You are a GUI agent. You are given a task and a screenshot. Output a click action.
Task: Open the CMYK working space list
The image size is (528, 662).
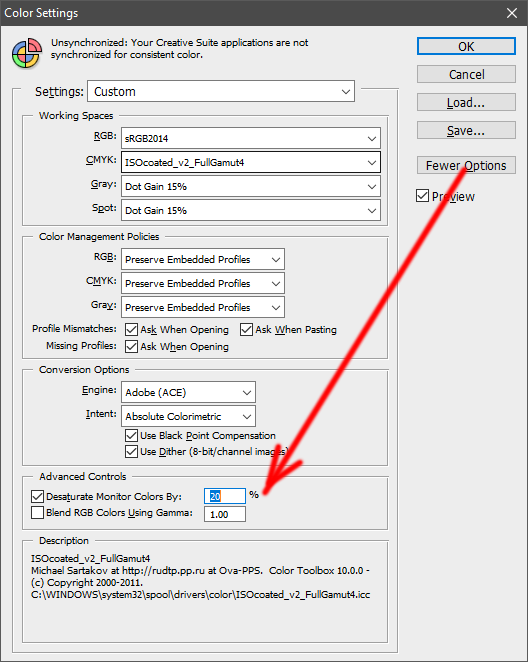[x=251, y=162]
